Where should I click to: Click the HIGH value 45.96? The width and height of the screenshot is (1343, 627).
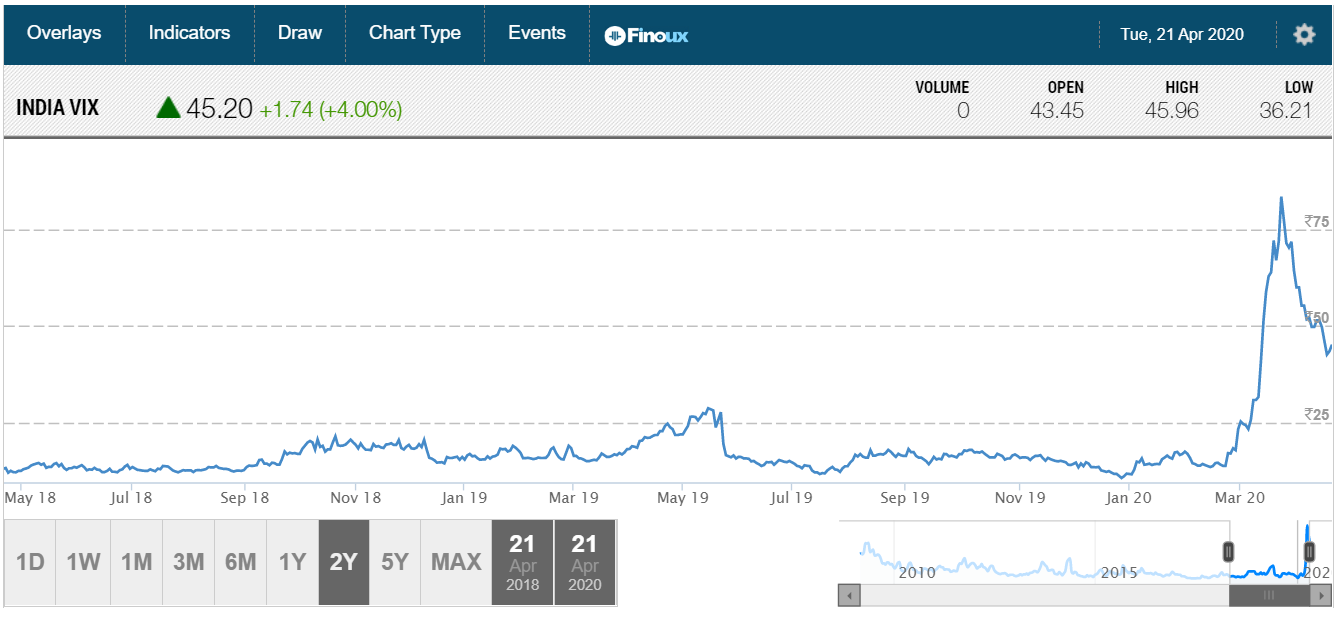(1172, 111)
